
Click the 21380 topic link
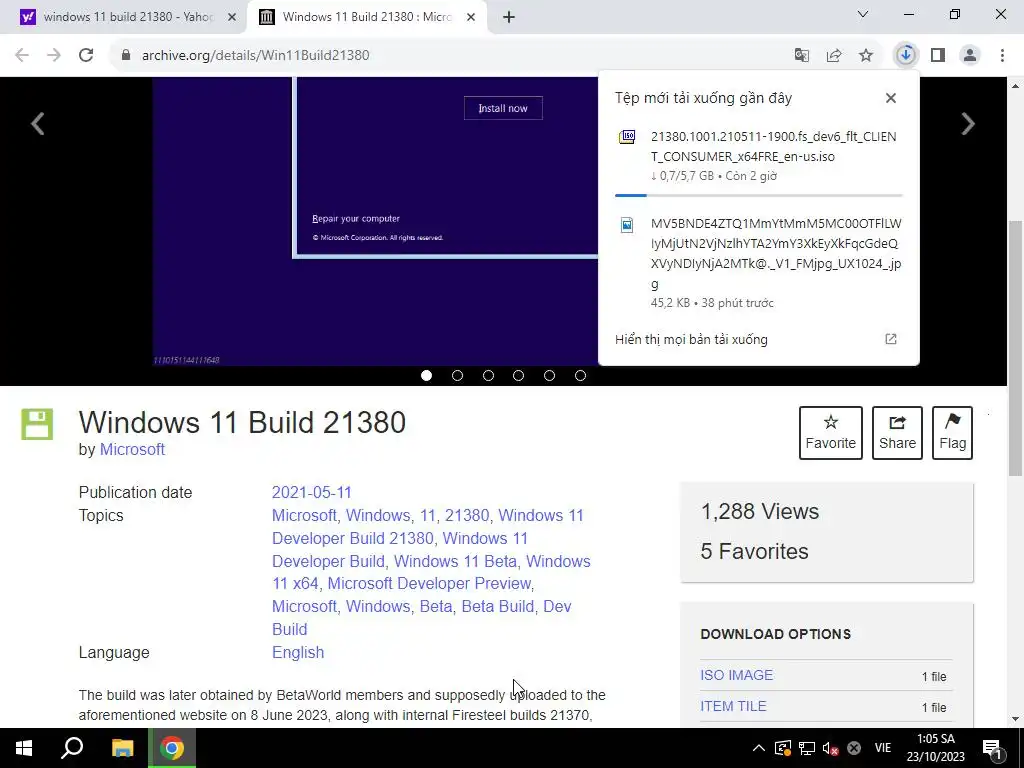(x=466, y=515)
